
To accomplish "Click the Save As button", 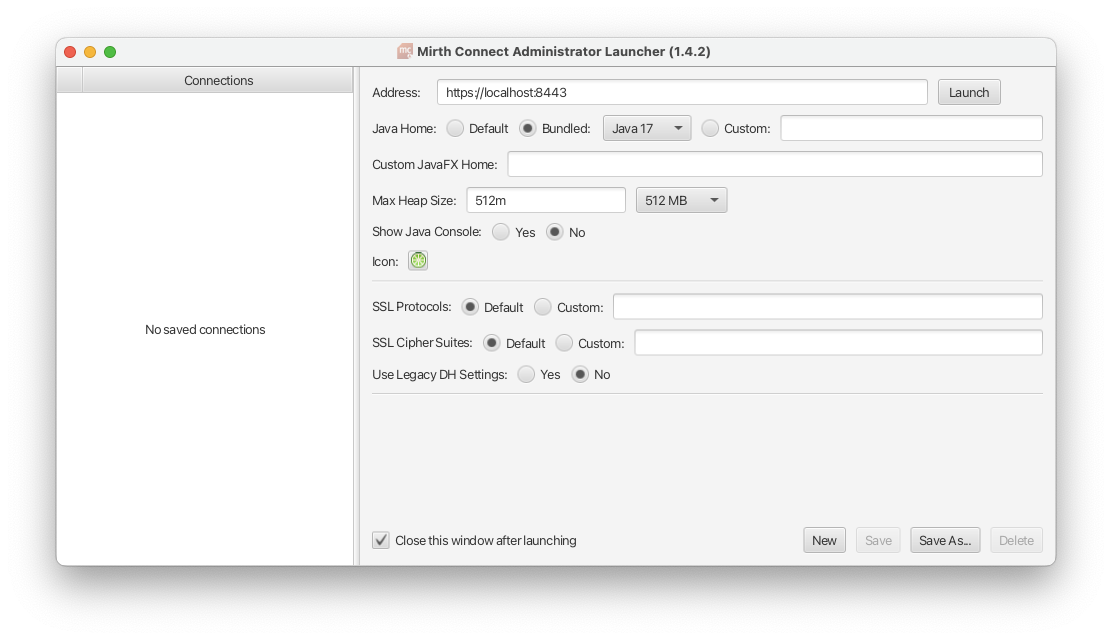I will coord(944,539).
